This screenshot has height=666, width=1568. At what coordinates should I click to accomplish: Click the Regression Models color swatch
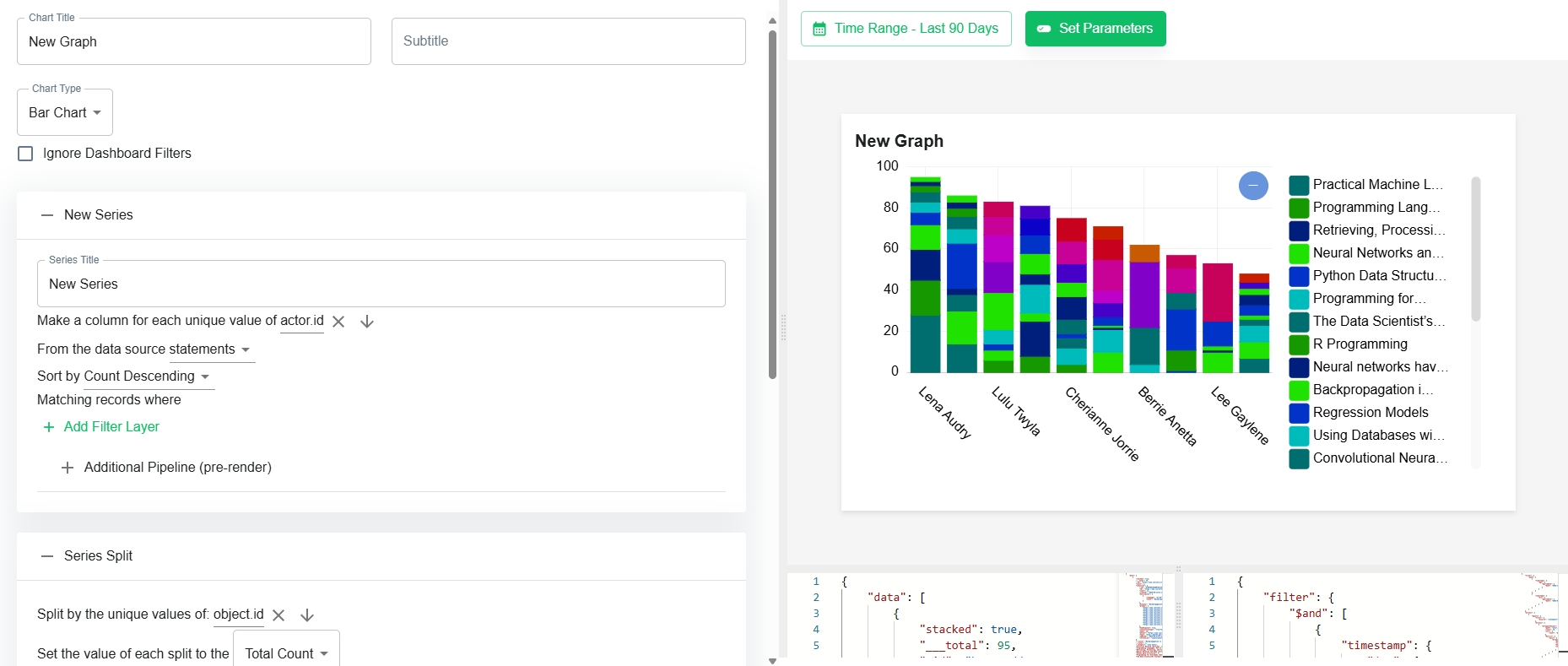(x=1300, y=413)
